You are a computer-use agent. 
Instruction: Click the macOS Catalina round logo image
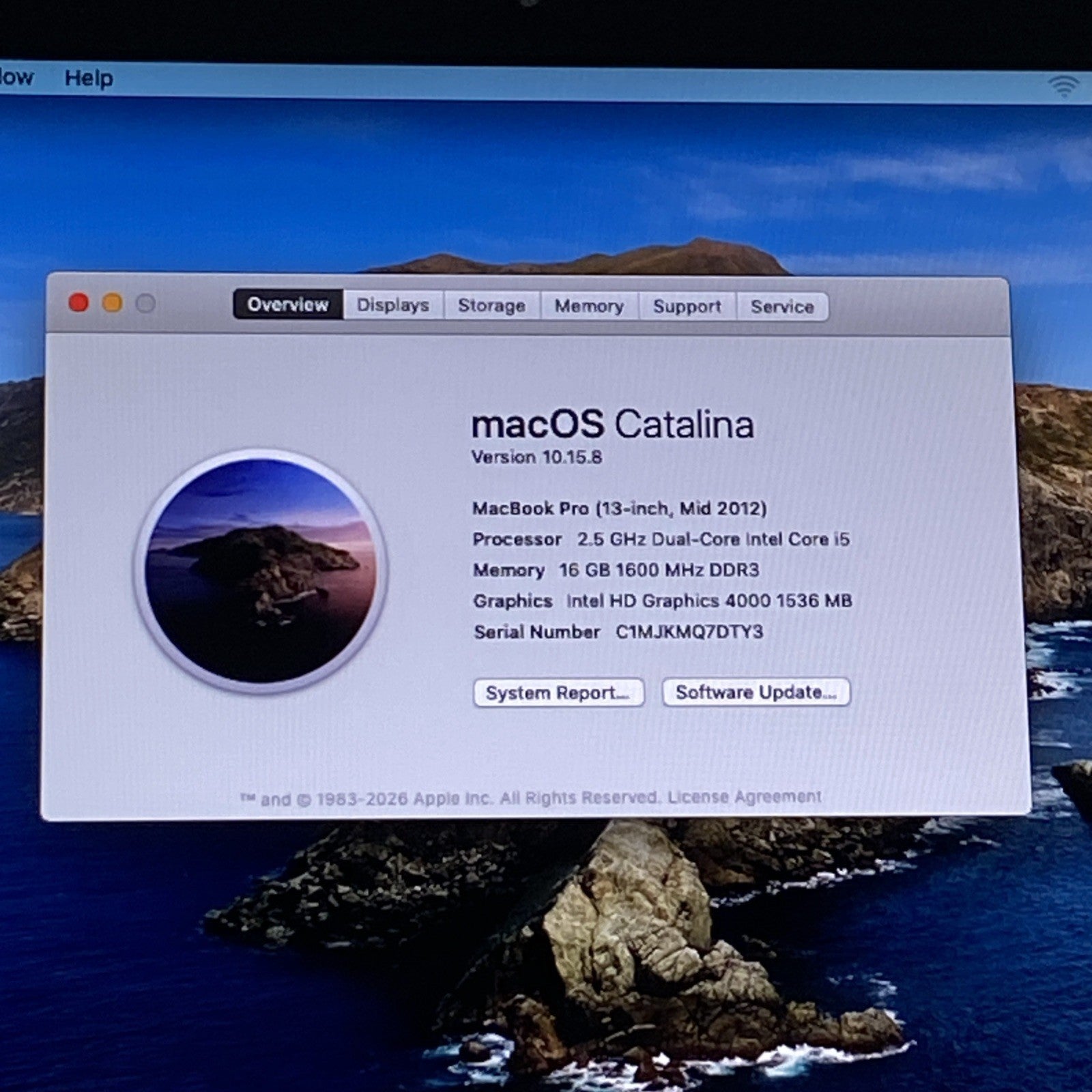click(x=261, y=571)
